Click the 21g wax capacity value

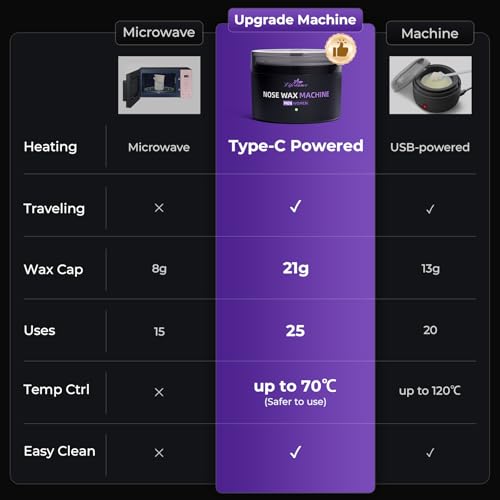(296, 268)
